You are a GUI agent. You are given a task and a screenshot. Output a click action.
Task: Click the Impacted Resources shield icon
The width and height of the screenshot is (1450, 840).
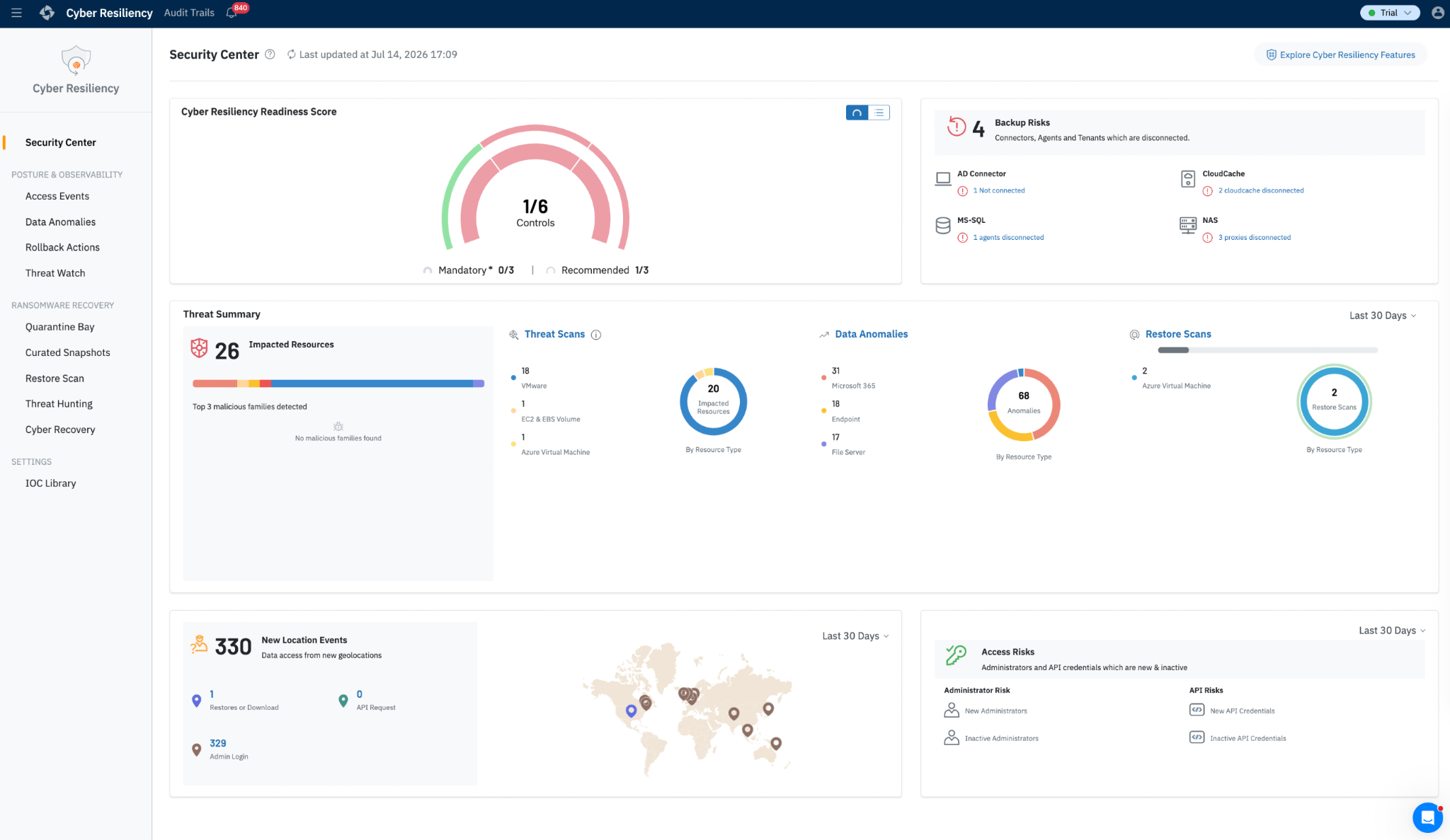(x=200, y=347)
